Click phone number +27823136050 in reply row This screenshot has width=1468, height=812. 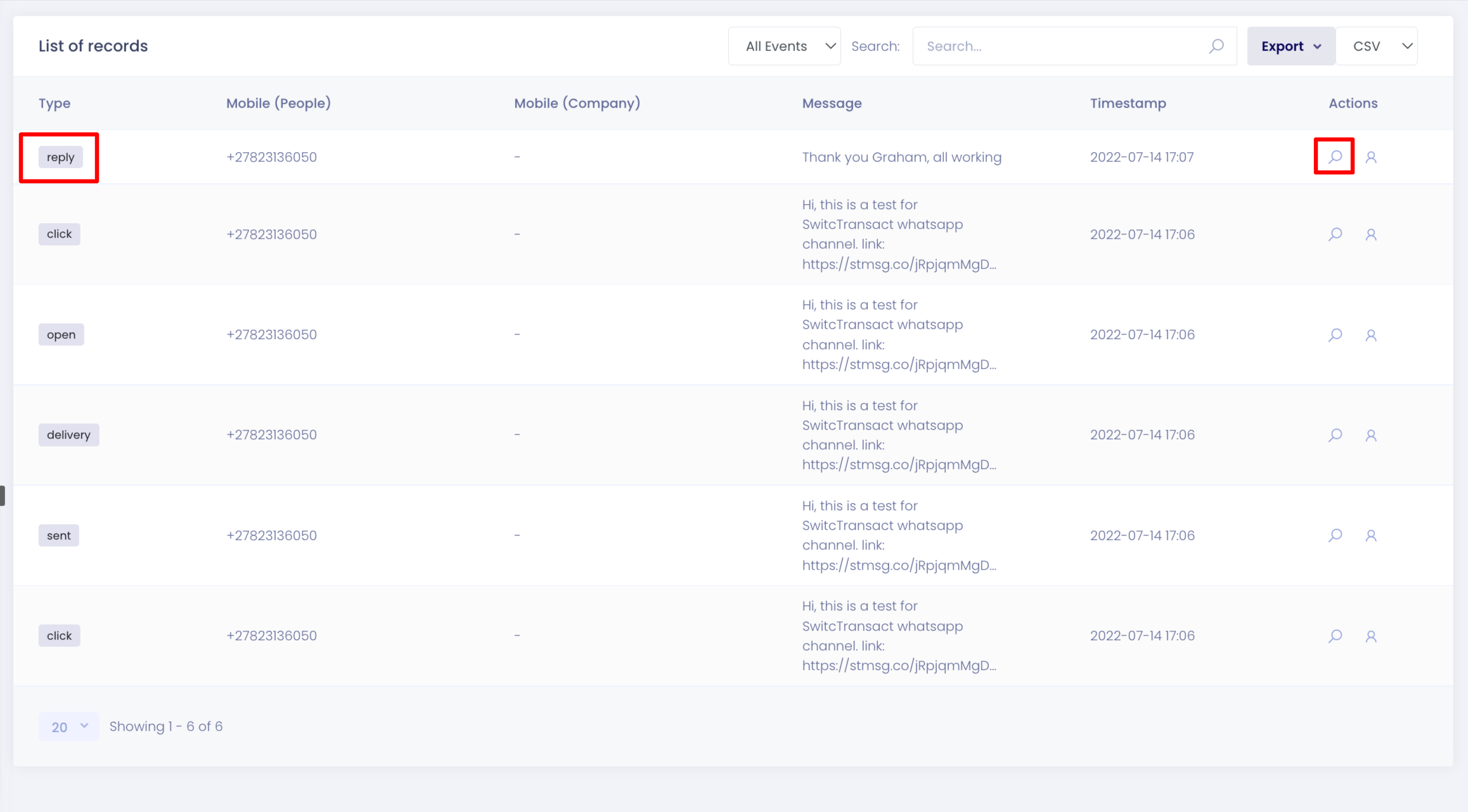pyautogui.click(x=271, y=157)
